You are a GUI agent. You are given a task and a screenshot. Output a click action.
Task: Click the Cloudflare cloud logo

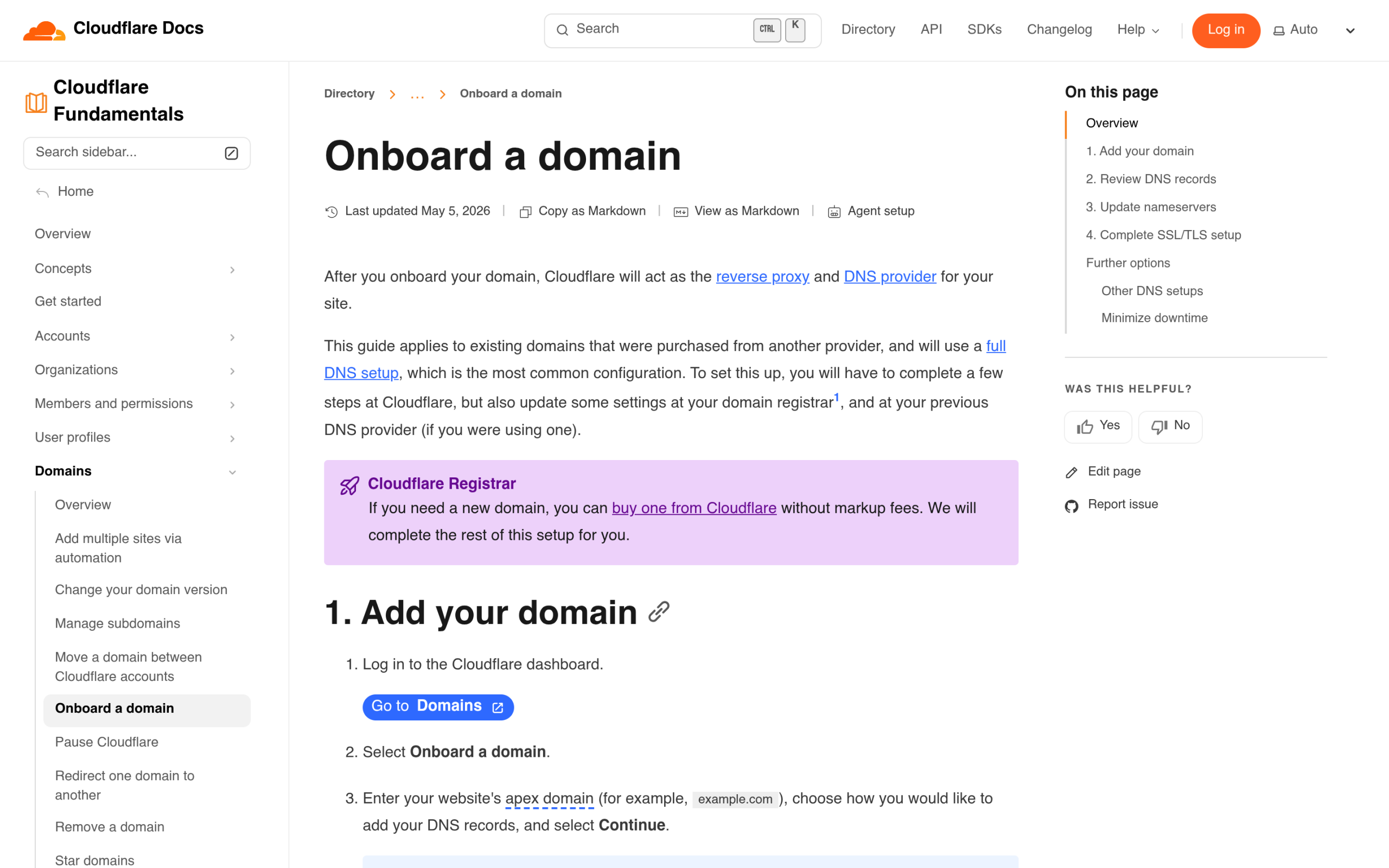pyautogui.click(x=43, y=30)
